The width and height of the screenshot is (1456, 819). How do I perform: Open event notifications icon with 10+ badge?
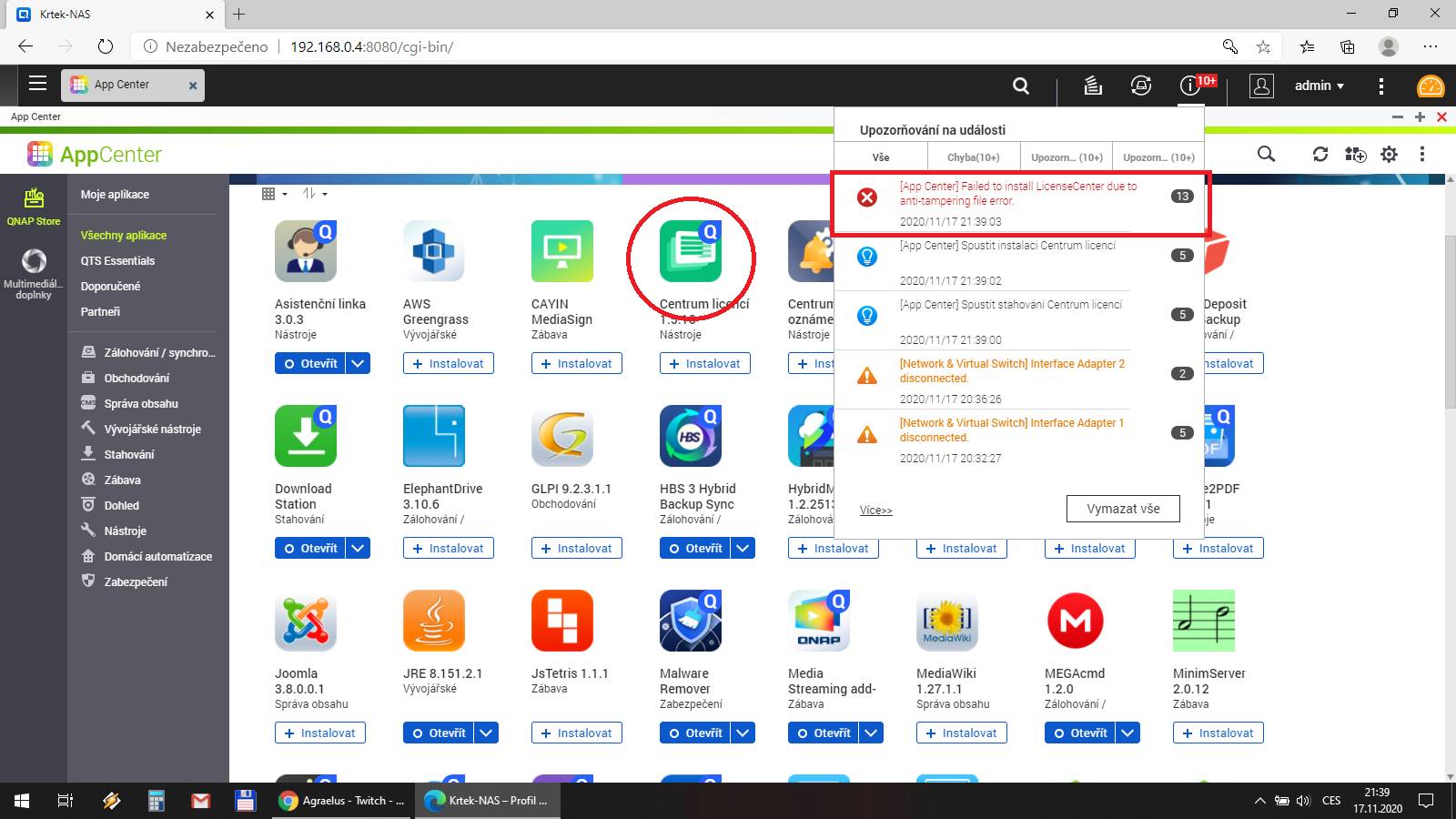point(1190,86)
